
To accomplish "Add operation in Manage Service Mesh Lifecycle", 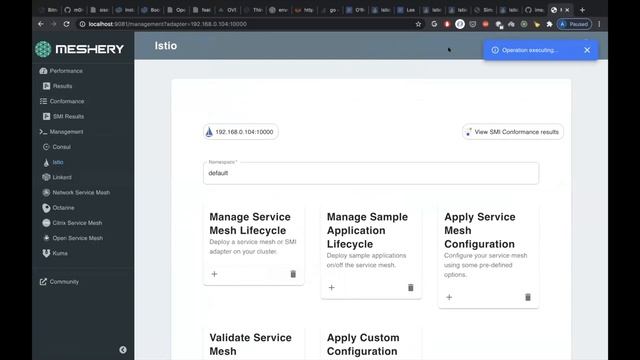I will click(214, 274).
